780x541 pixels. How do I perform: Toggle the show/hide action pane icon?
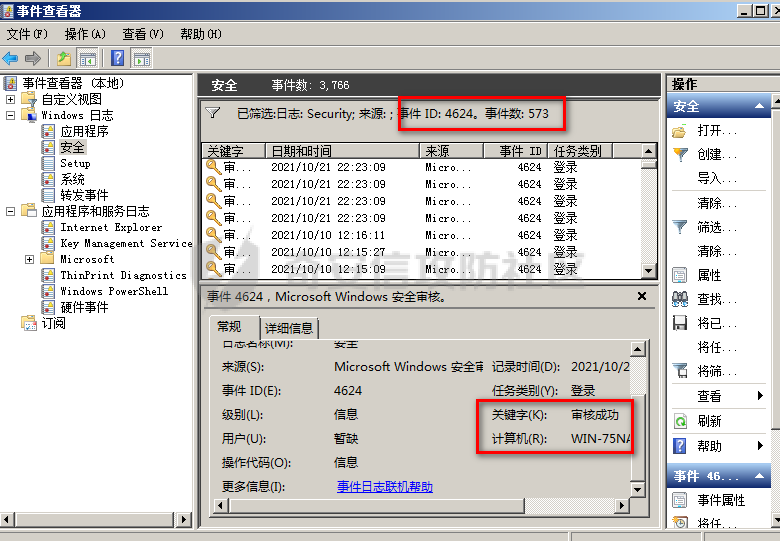(142, 58)
